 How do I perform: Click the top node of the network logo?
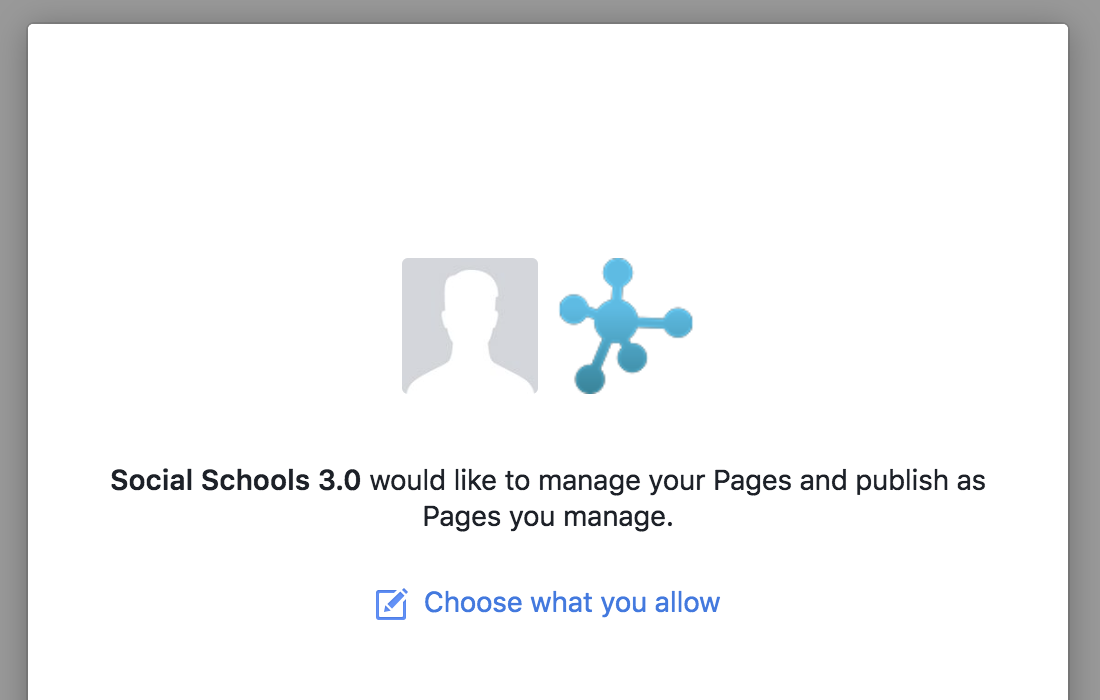(x=617, y=273)
